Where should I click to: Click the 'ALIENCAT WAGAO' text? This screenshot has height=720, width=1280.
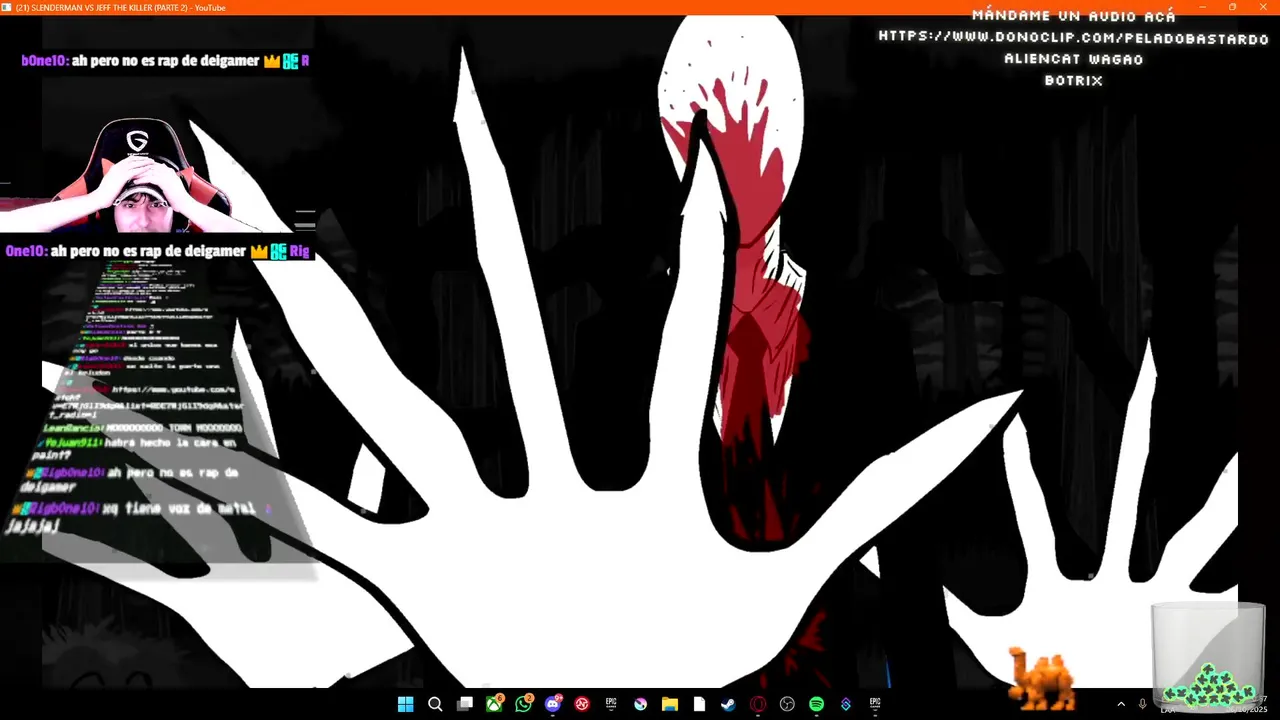1074,59
